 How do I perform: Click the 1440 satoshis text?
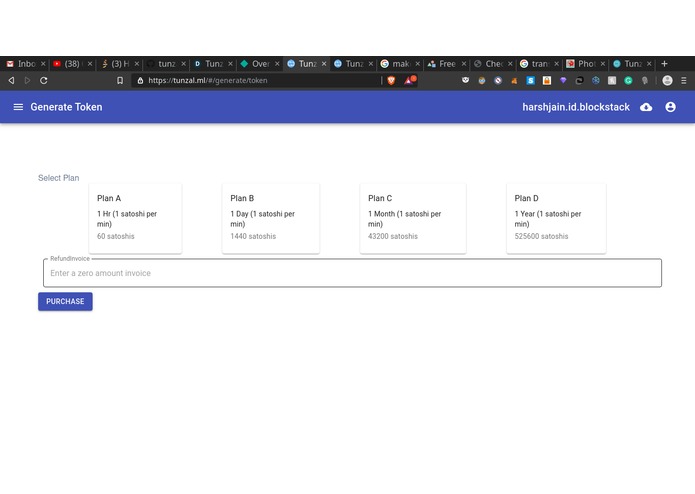click(253, 236)
